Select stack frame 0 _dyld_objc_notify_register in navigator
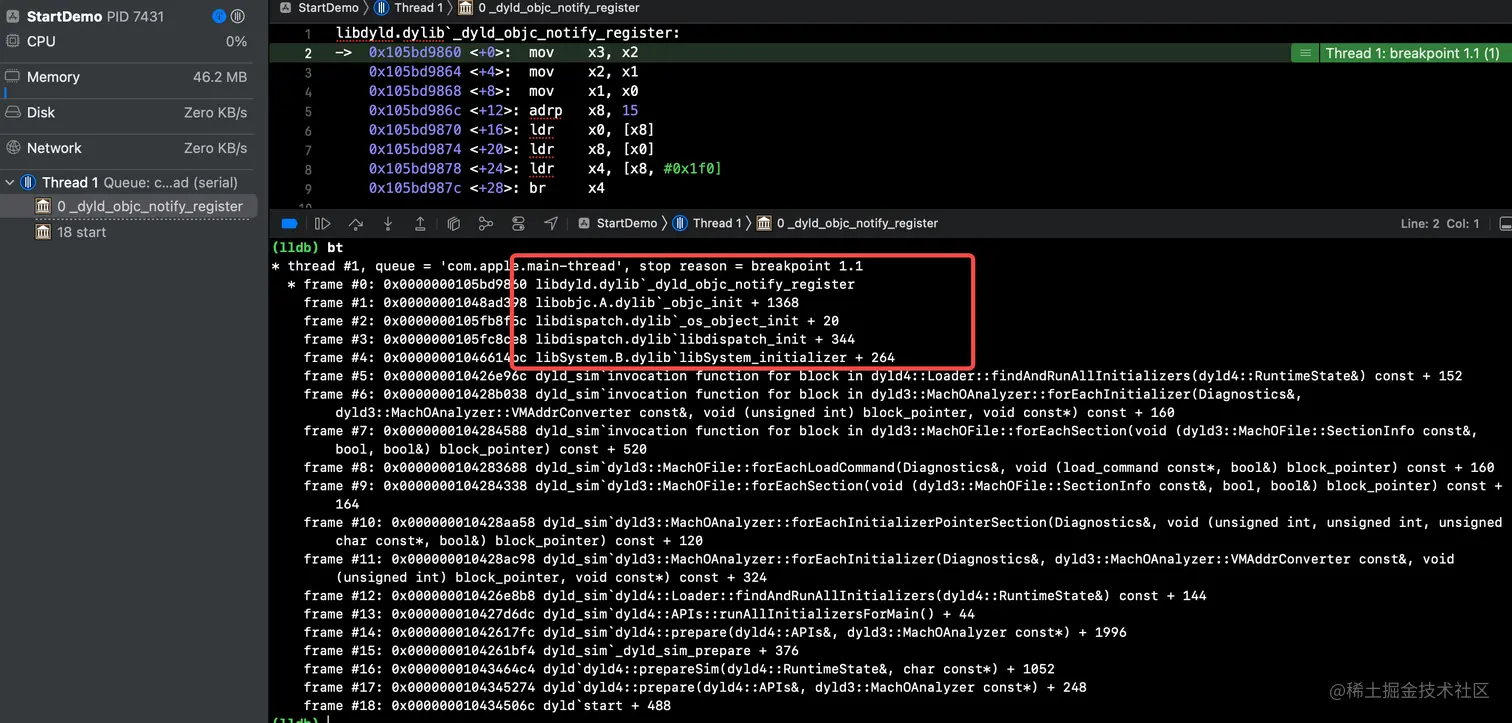1512x723 pixels. pyautogui.click(x=128, y=207)
